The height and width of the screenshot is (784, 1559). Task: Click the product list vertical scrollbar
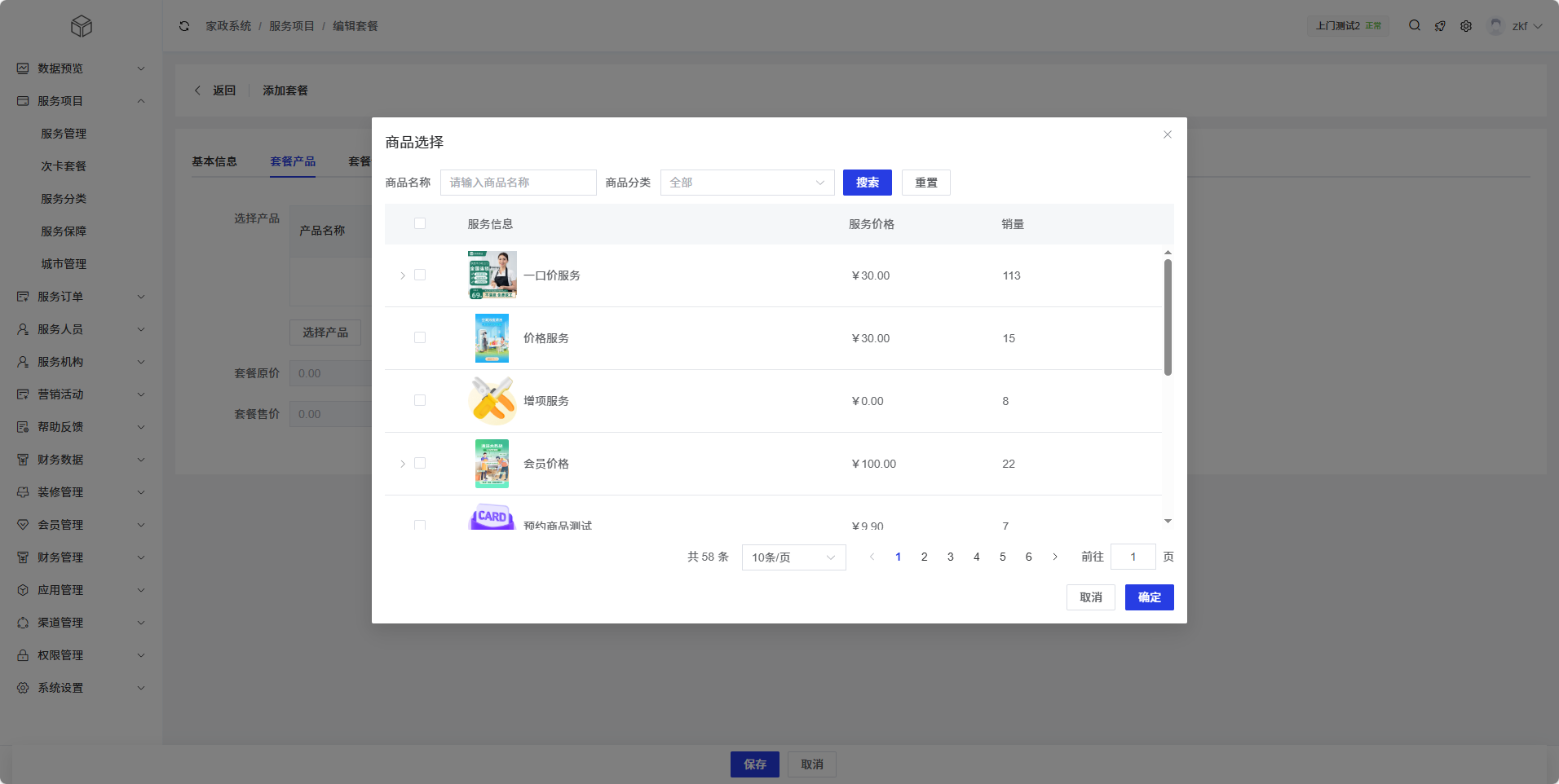pyautogui.click(x=1168, y=318)
